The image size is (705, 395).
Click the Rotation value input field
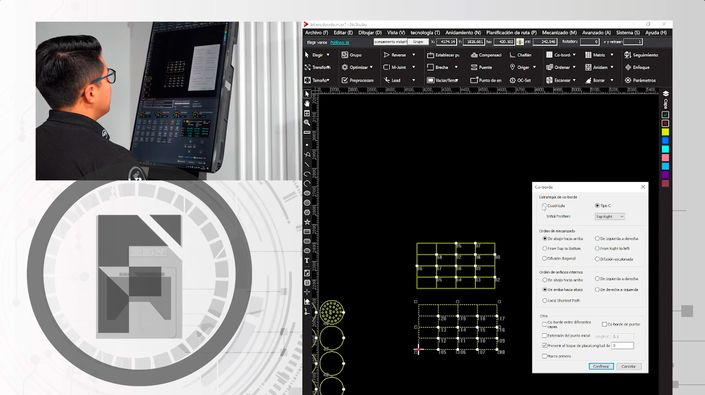(589, 42)
